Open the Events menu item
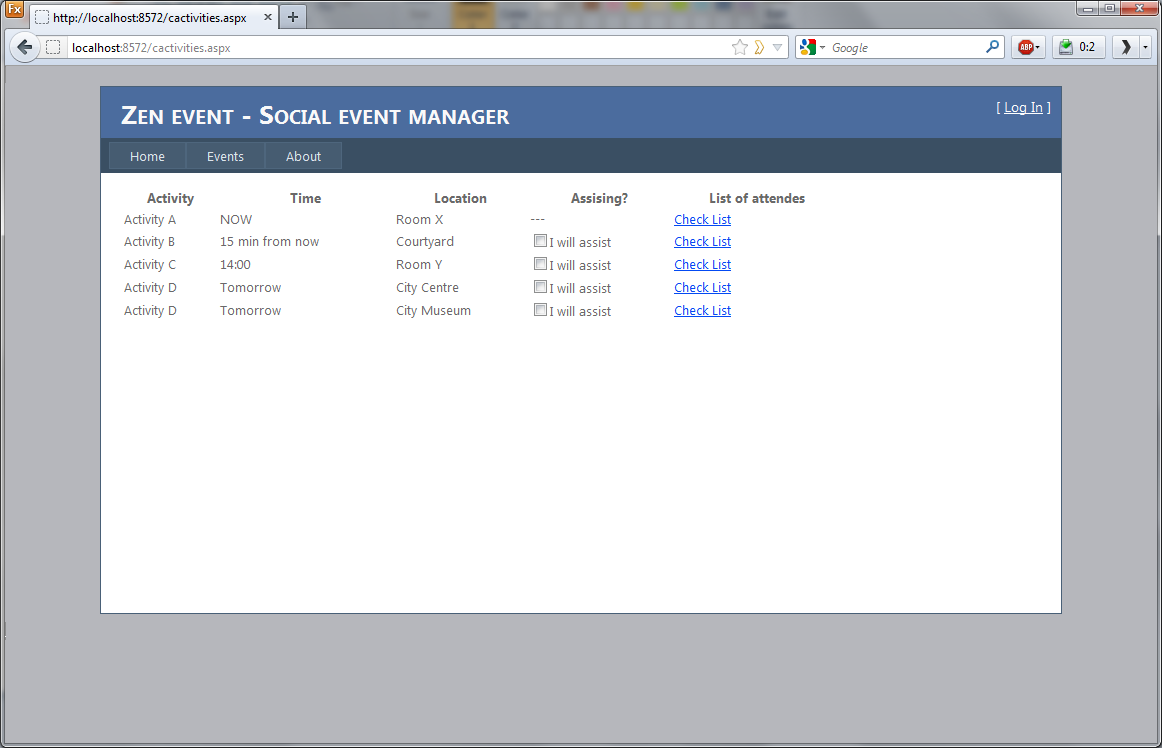 click(x=225, y=156)
